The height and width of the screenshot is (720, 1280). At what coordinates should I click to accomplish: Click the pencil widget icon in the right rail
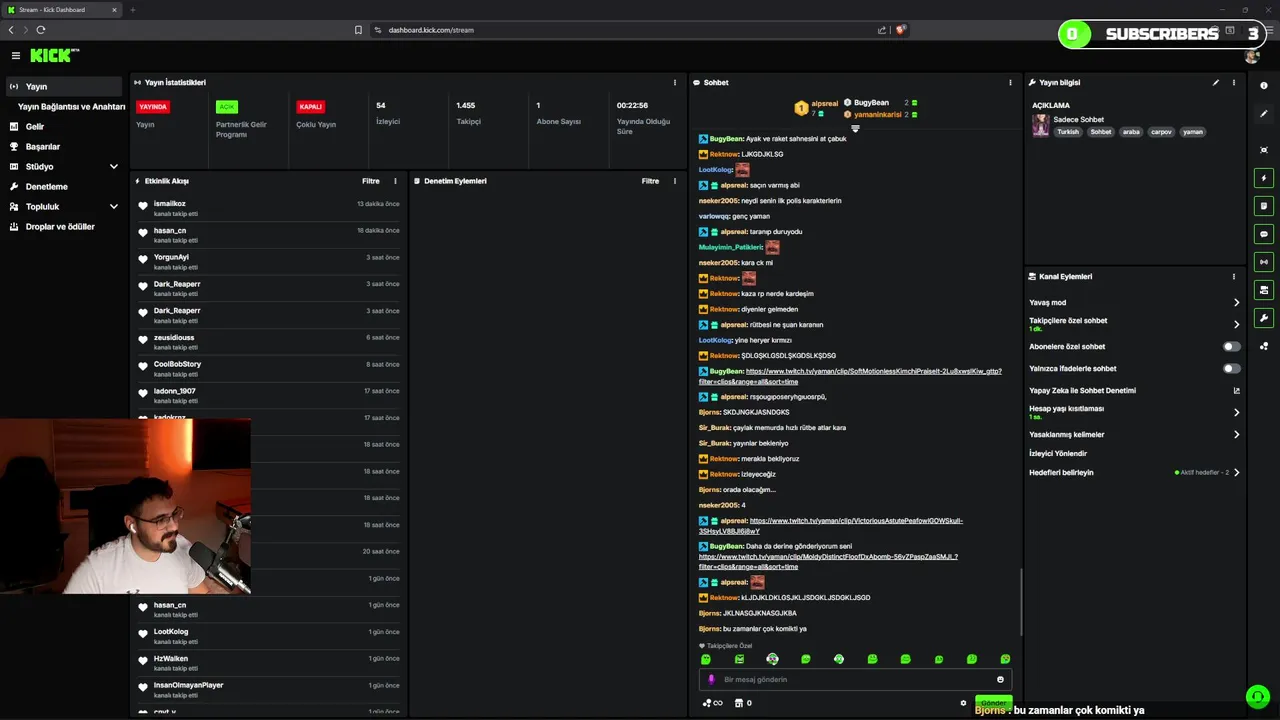(x=1264, y=114)
